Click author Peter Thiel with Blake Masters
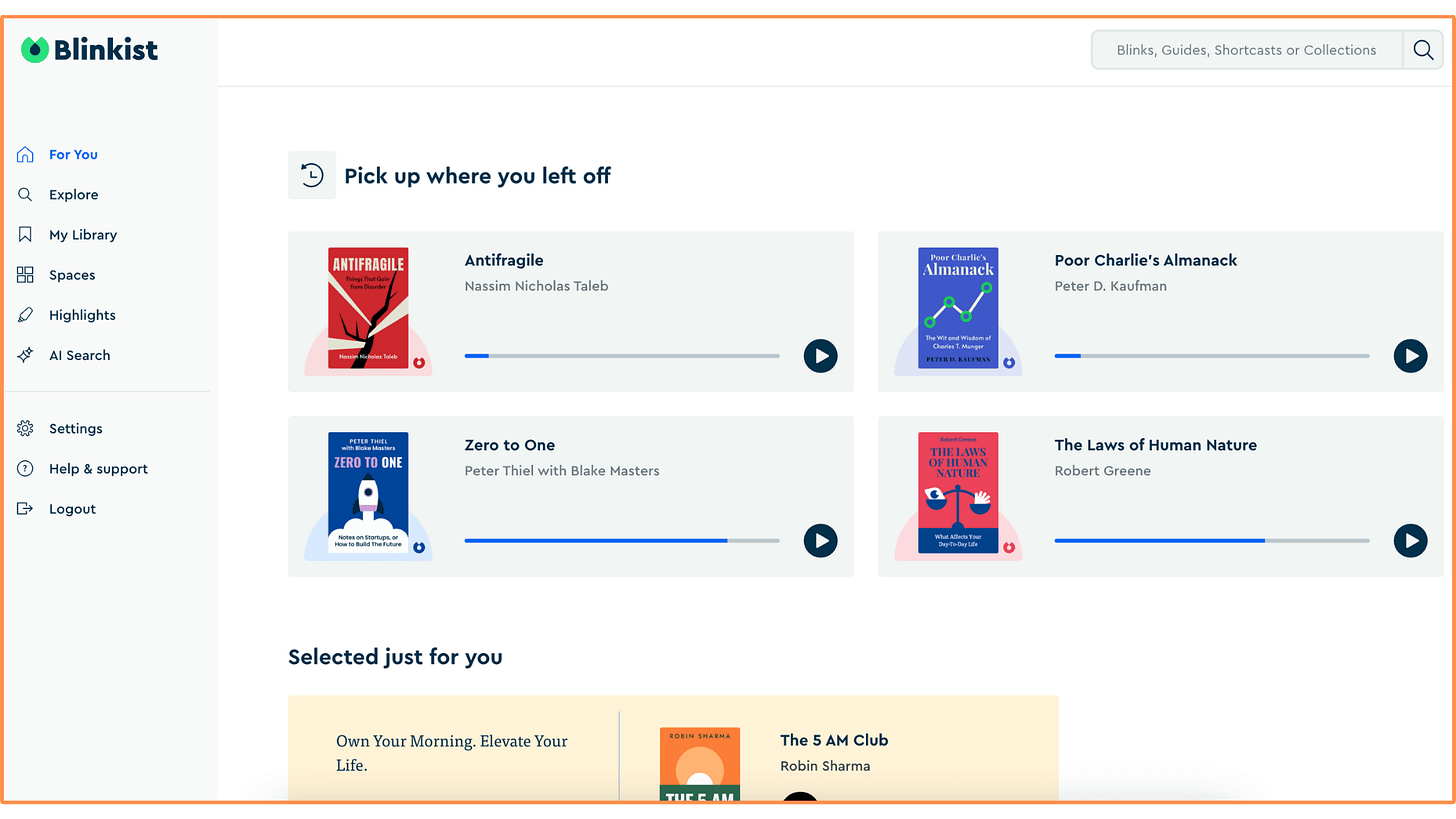Image resolution: width=1456 pixels, height=819 pixels. tap(562, 471)
